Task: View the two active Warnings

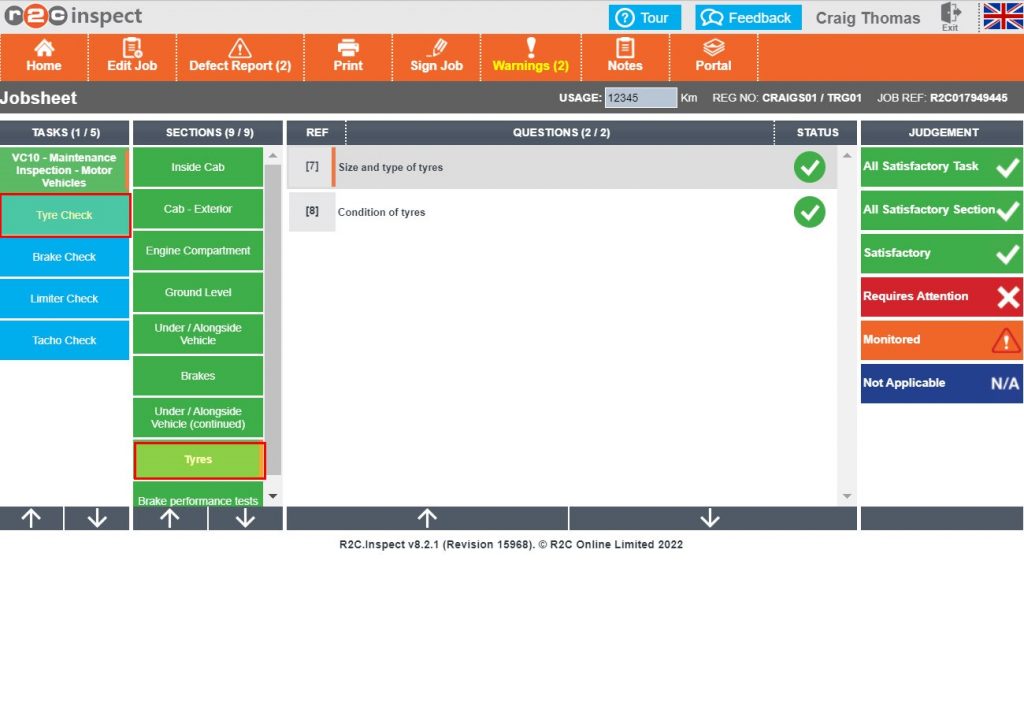Action: coord(530,57)
